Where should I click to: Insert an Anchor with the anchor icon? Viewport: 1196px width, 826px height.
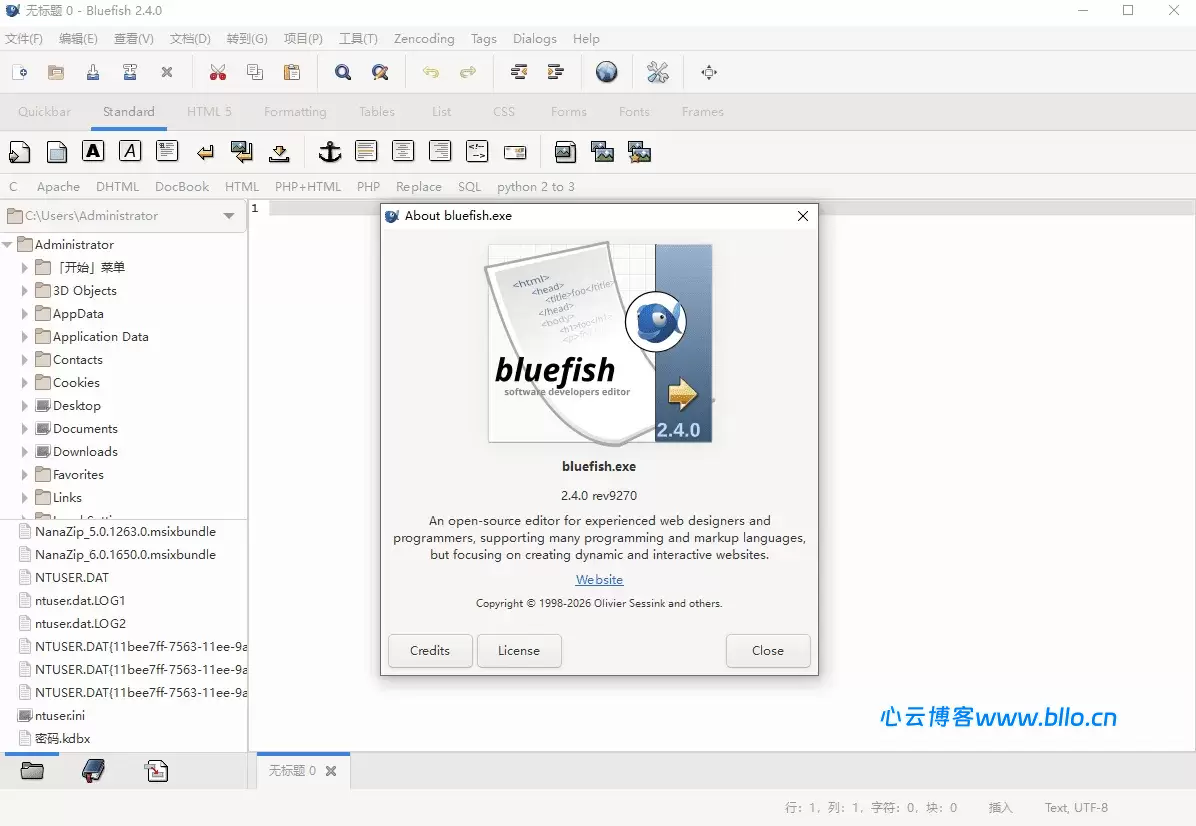tap(330, 151)
